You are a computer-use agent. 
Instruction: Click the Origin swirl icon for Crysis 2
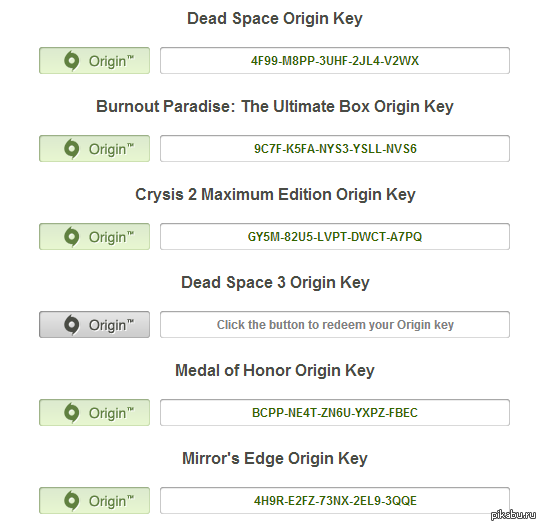(x=72, y=237)
